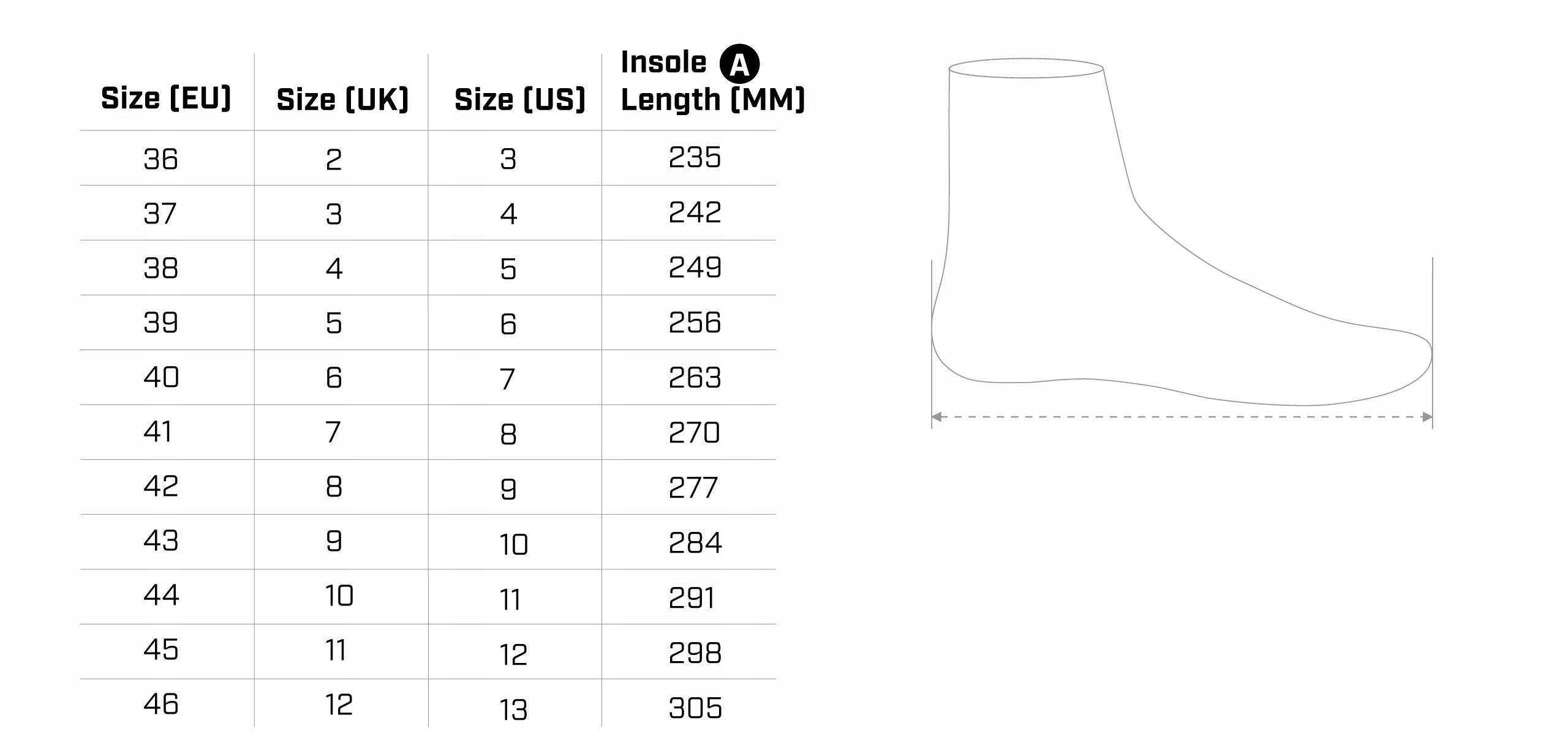The width and height of the screenshot is (1568, 756).
Task: Click the right arrowhead of the measurement line
Action: click(1427, 417)
